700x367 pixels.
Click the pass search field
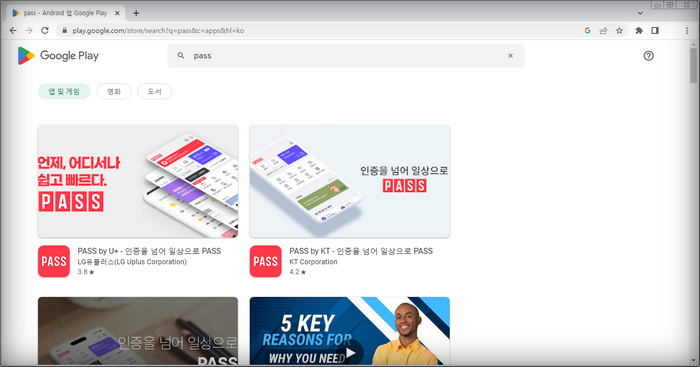tap(346, 55)
